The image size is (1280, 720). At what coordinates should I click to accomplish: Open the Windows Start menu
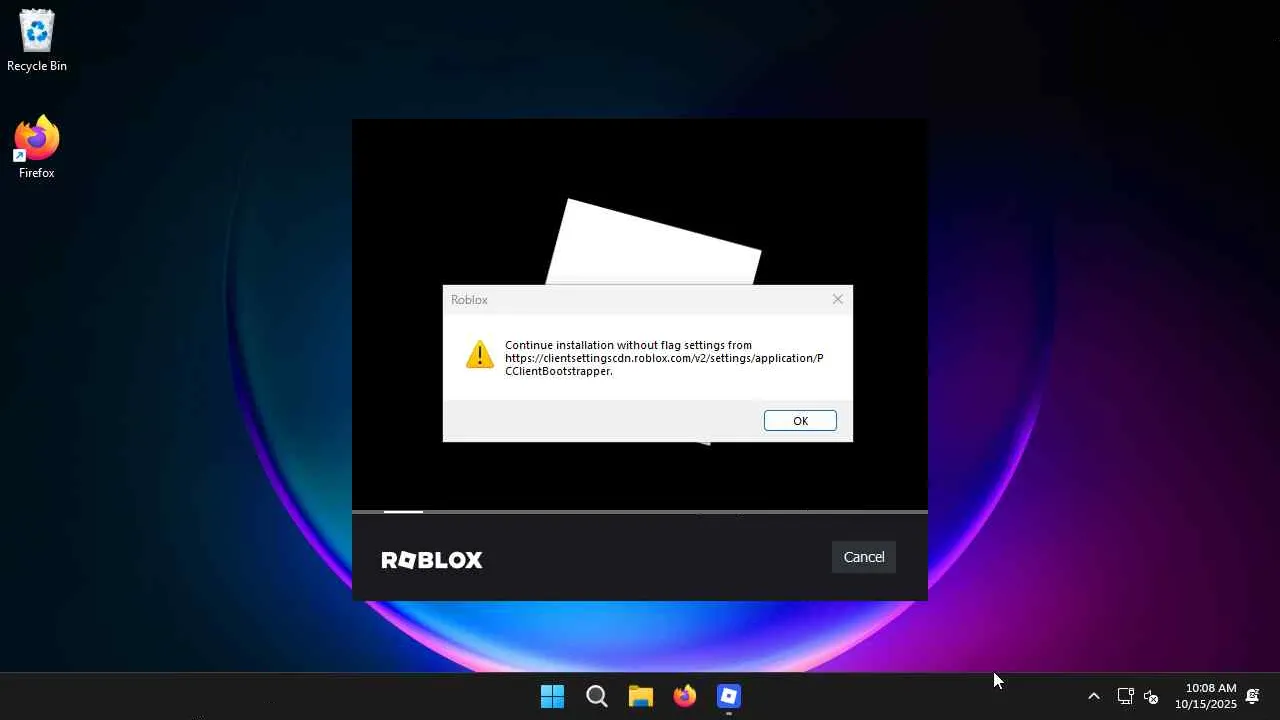tap(552, 696)
